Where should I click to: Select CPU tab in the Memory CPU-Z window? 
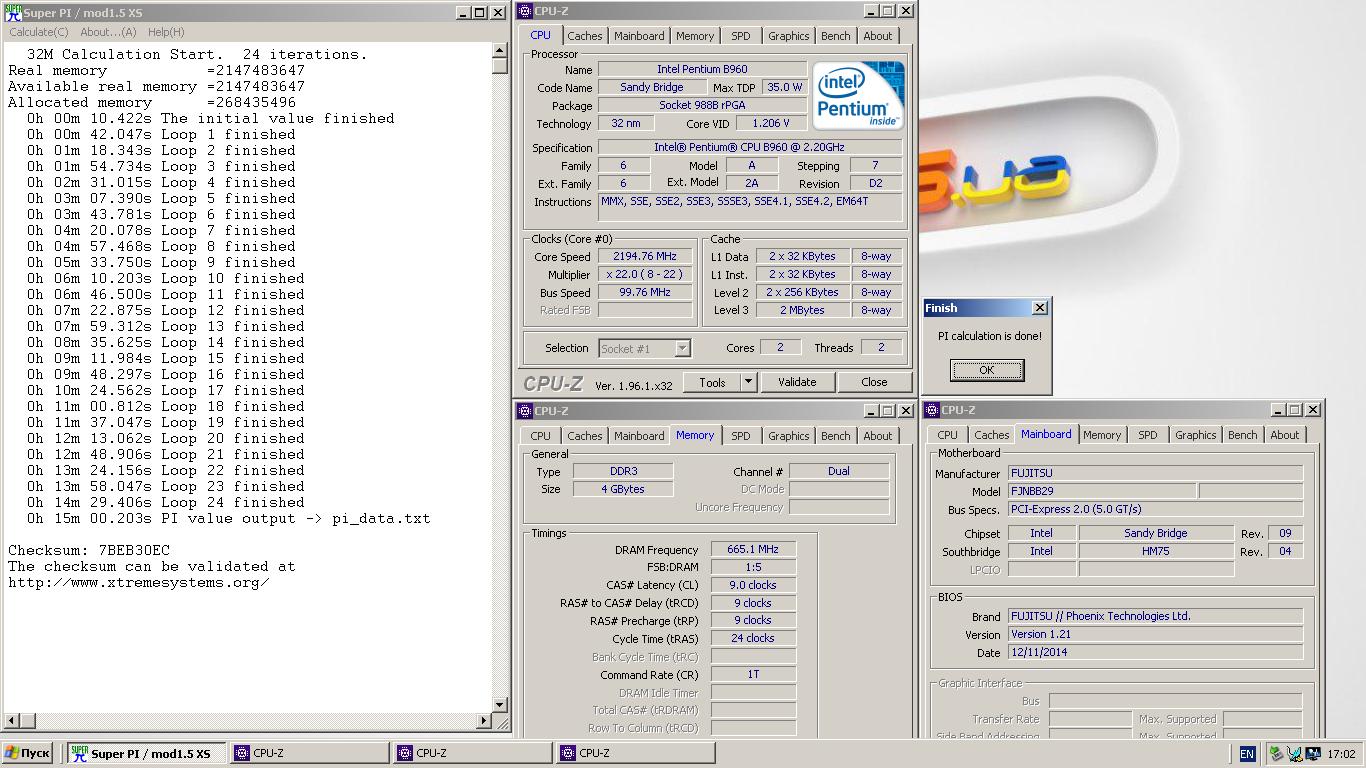click(540, 436)
